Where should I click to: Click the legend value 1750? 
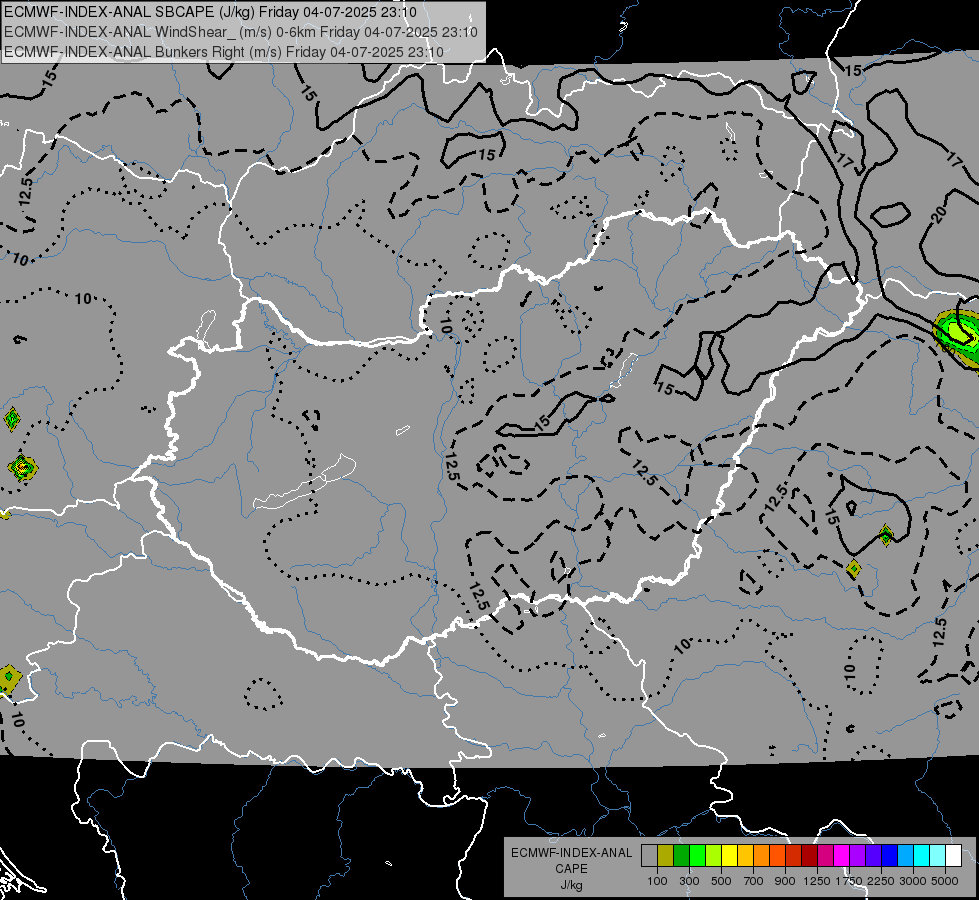pos(849,881)
